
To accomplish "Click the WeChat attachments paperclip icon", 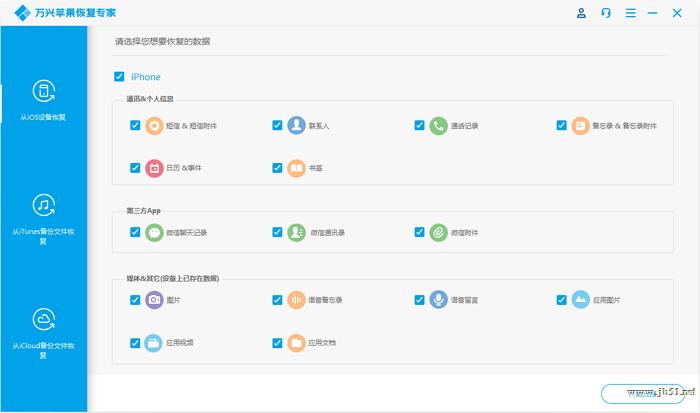I will click(x=439, y=232).
